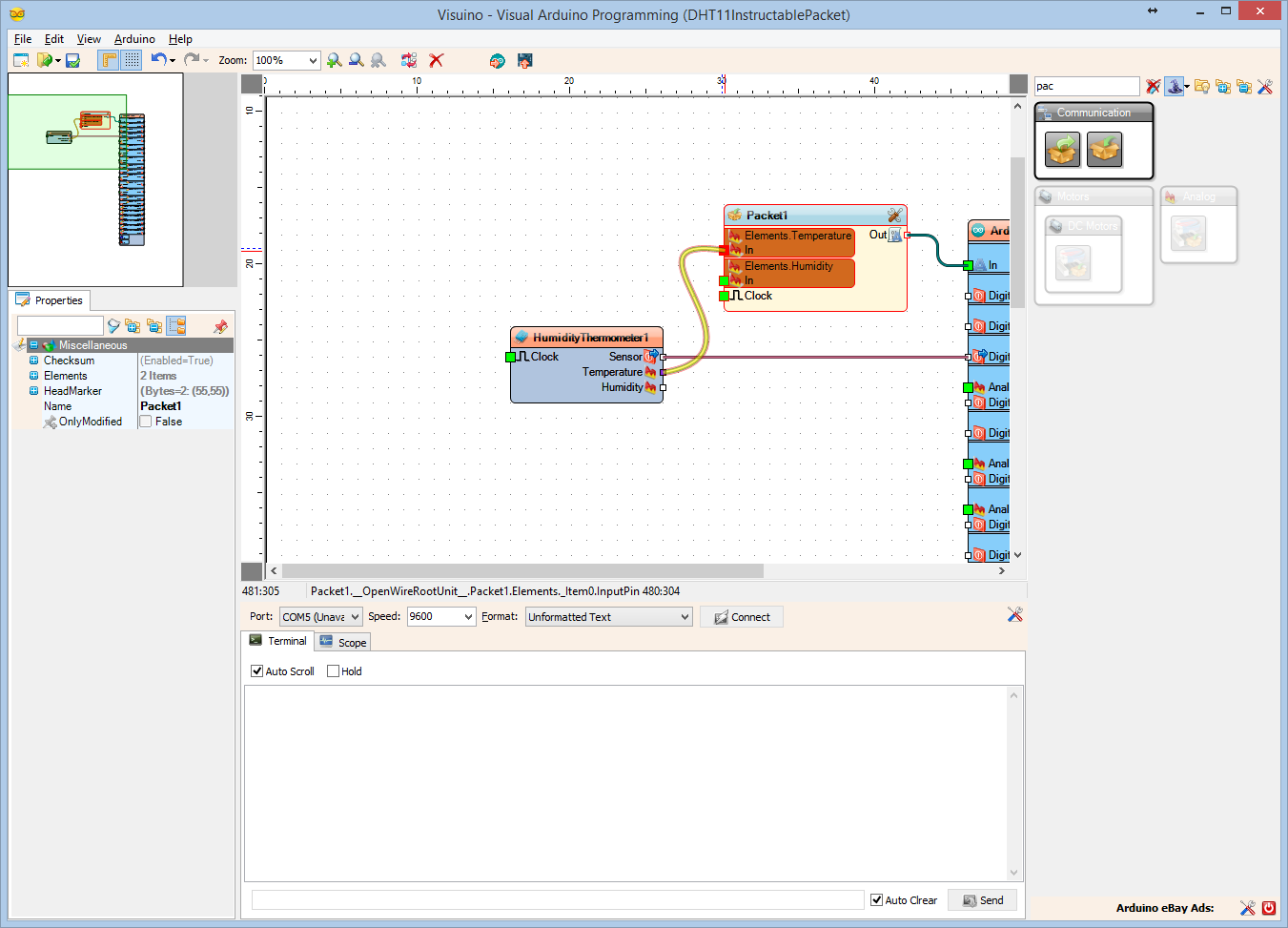
Task: Open the wizard tool icon above the toolbox
Action: click(x=1175, y=86)
